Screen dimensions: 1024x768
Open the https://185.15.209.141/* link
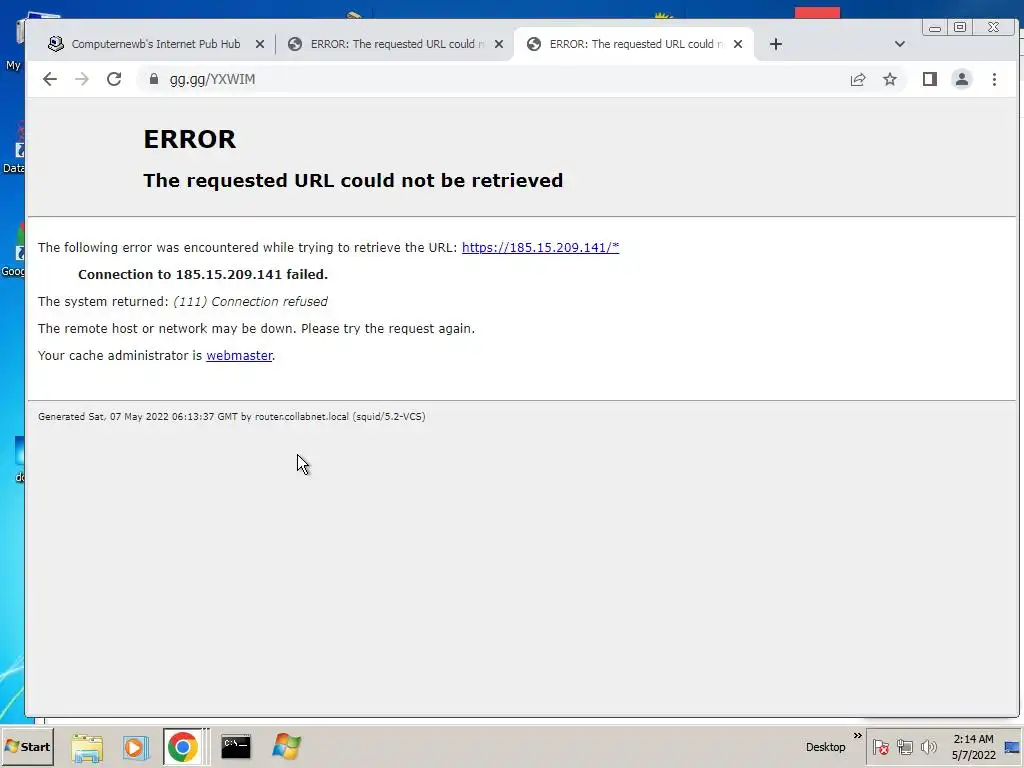pyautogui.click(x=540, y=248)
